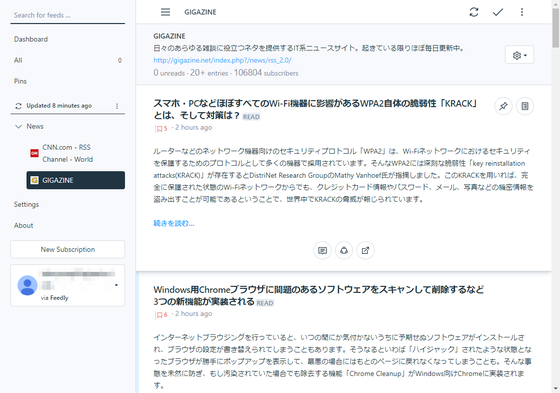Click the scrollbar down arrow
The width and height of the screenshot is (560, 393).
pyautogui.click(x=556, y=389)
